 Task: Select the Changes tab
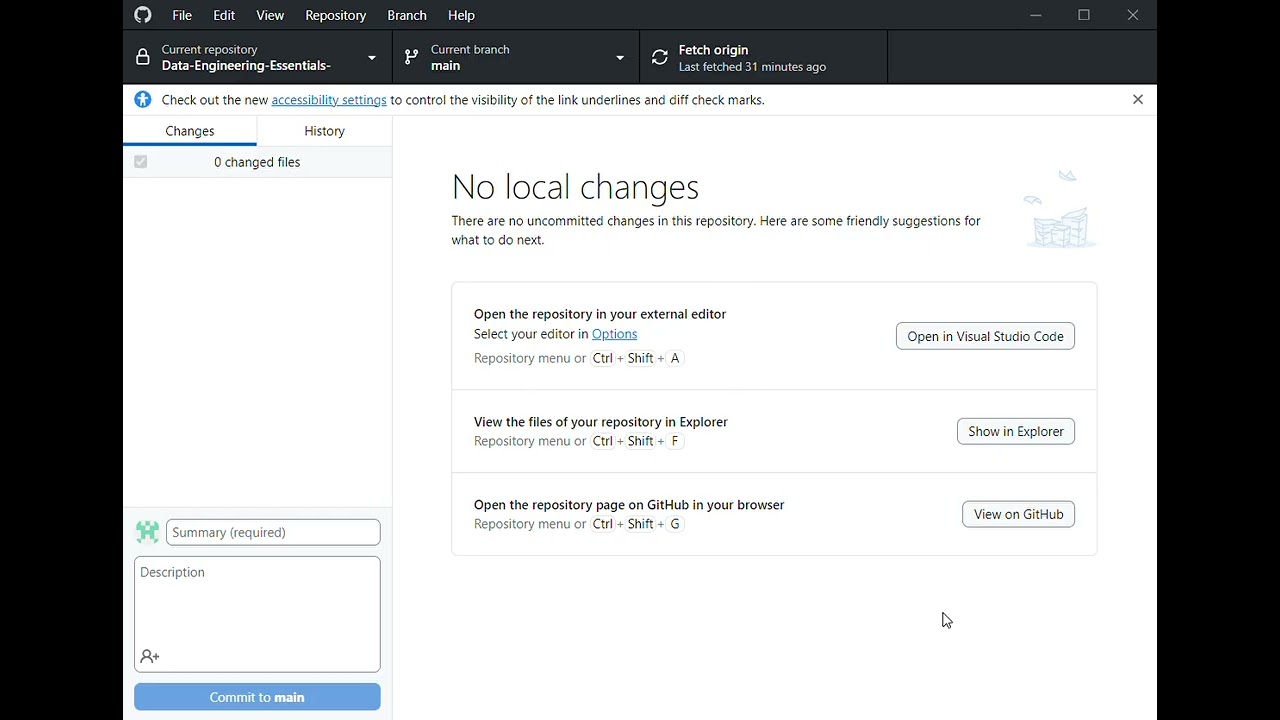(190, 131)
